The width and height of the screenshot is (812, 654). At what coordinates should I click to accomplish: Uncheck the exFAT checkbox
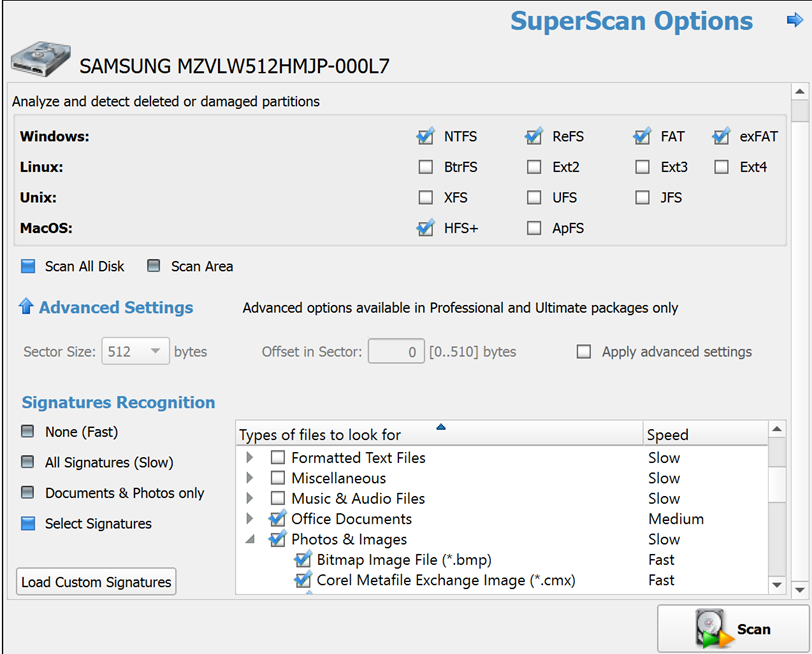pos(721,137)
